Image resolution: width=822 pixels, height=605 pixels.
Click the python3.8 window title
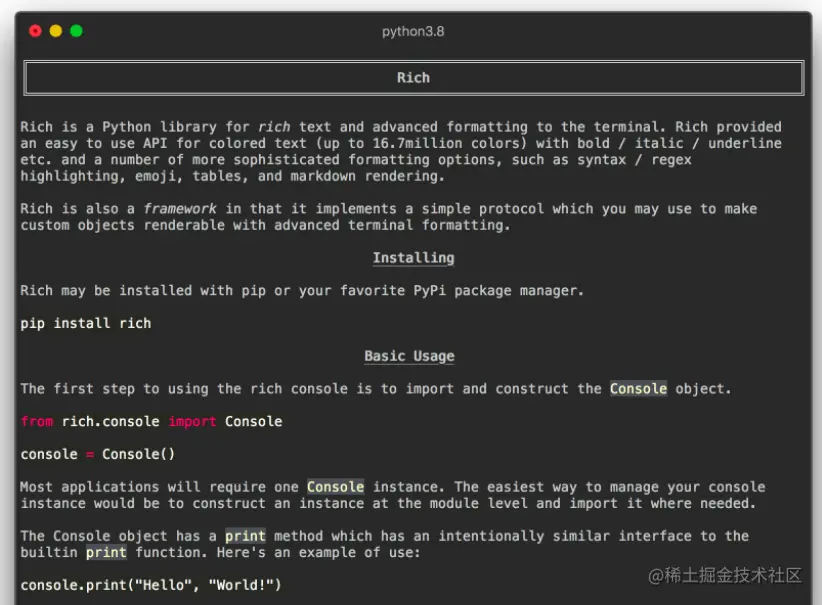tap(413, 31)
